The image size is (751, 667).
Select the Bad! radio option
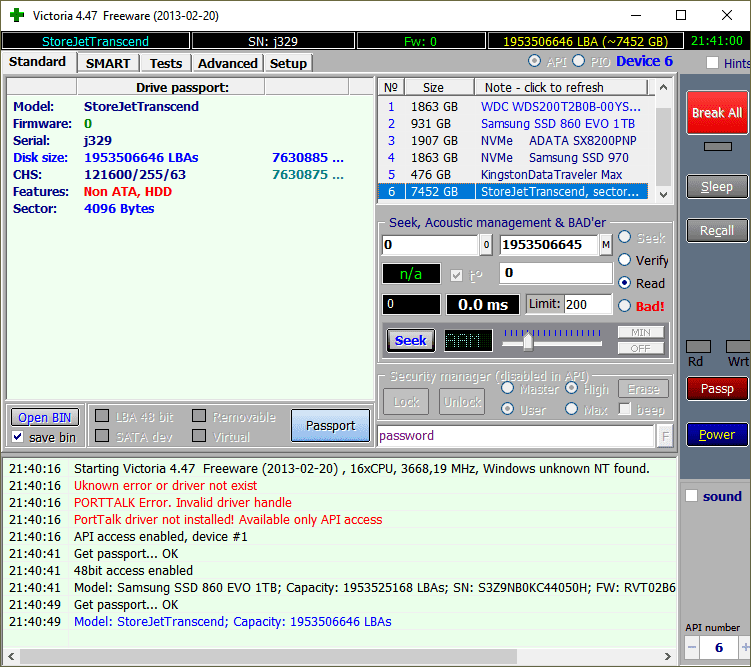[625, 305]
